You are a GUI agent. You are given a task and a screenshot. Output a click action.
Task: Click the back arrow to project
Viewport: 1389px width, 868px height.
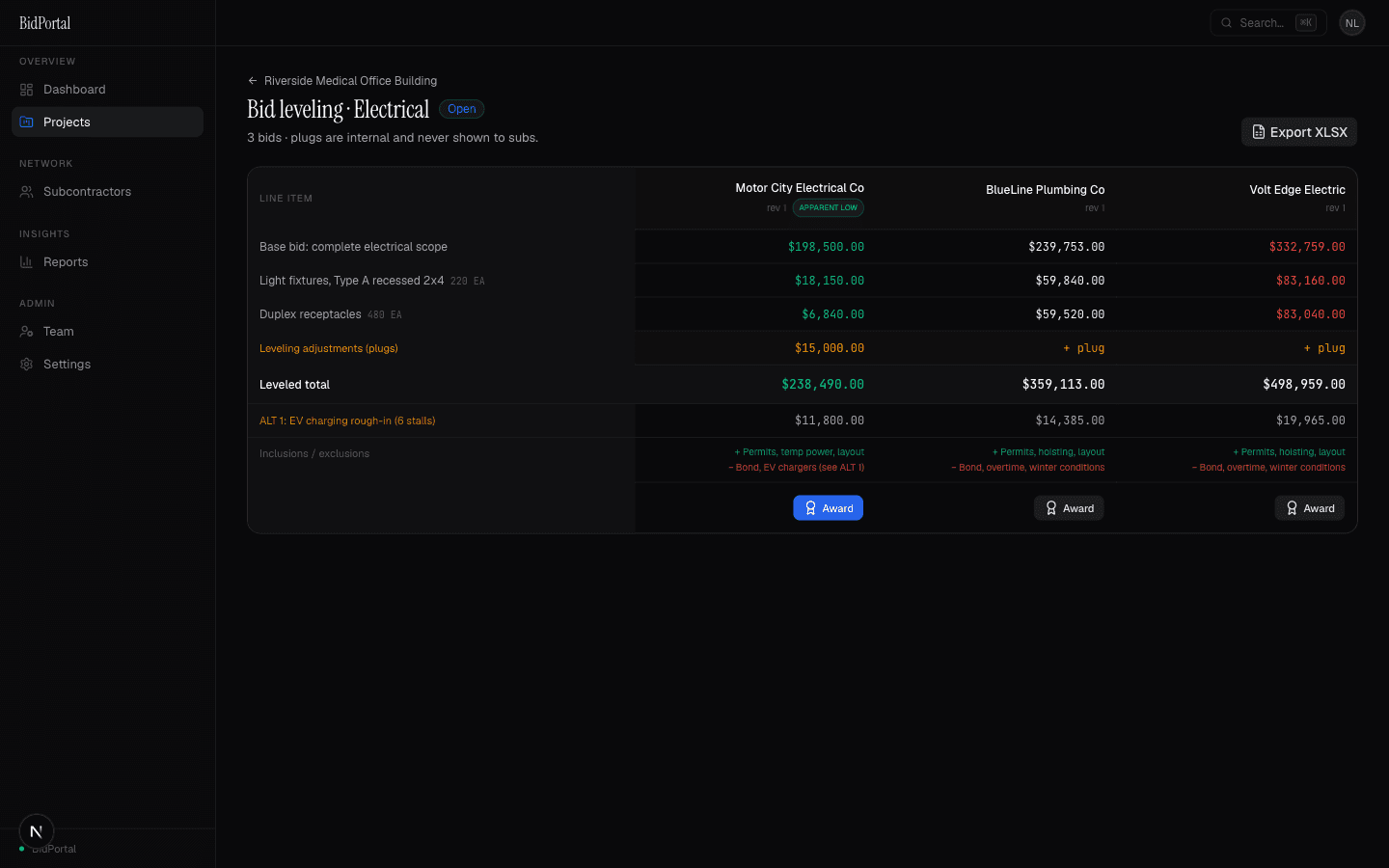pos(253,81)
